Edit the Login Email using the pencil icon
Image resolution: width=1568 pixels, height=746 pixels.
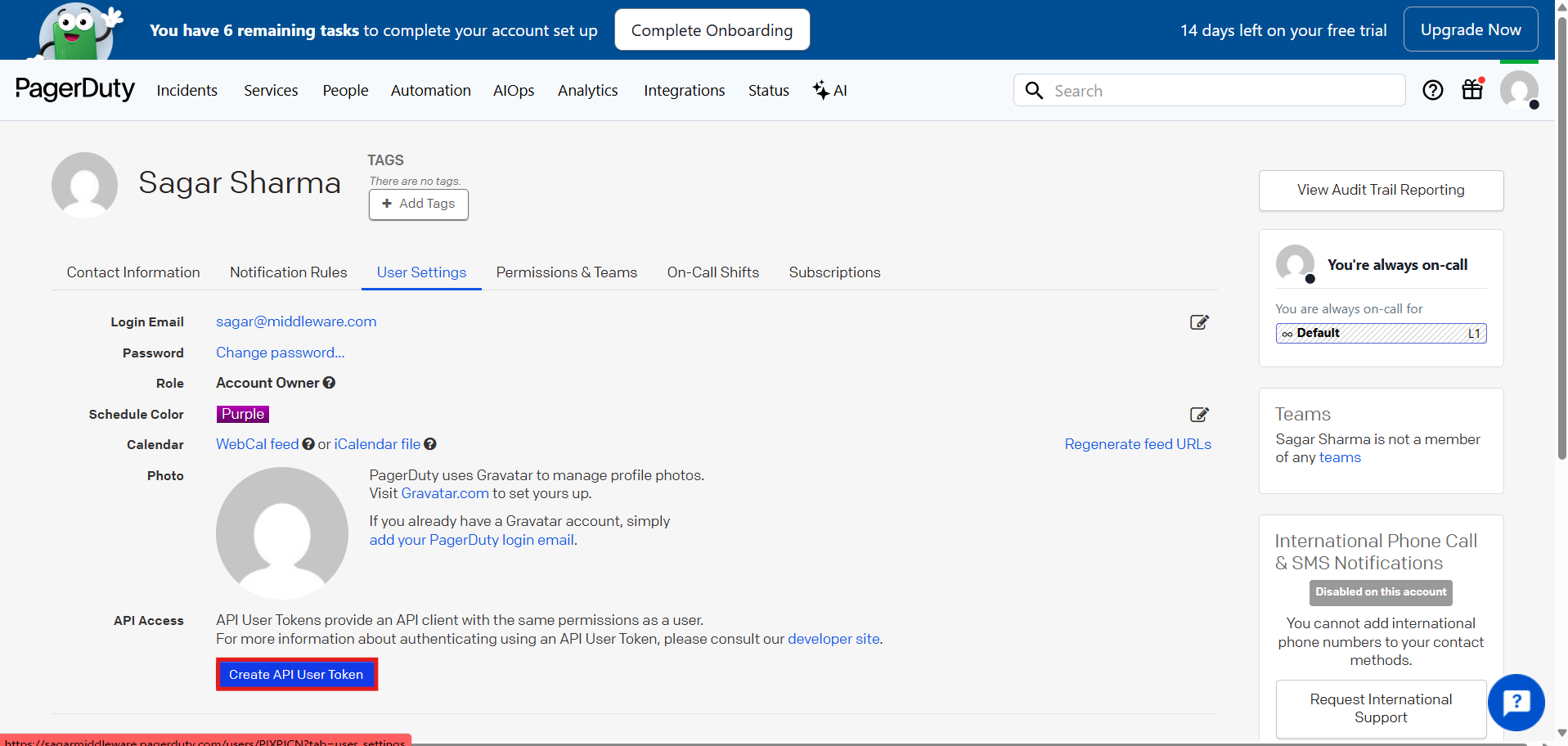coord(1198,322)
